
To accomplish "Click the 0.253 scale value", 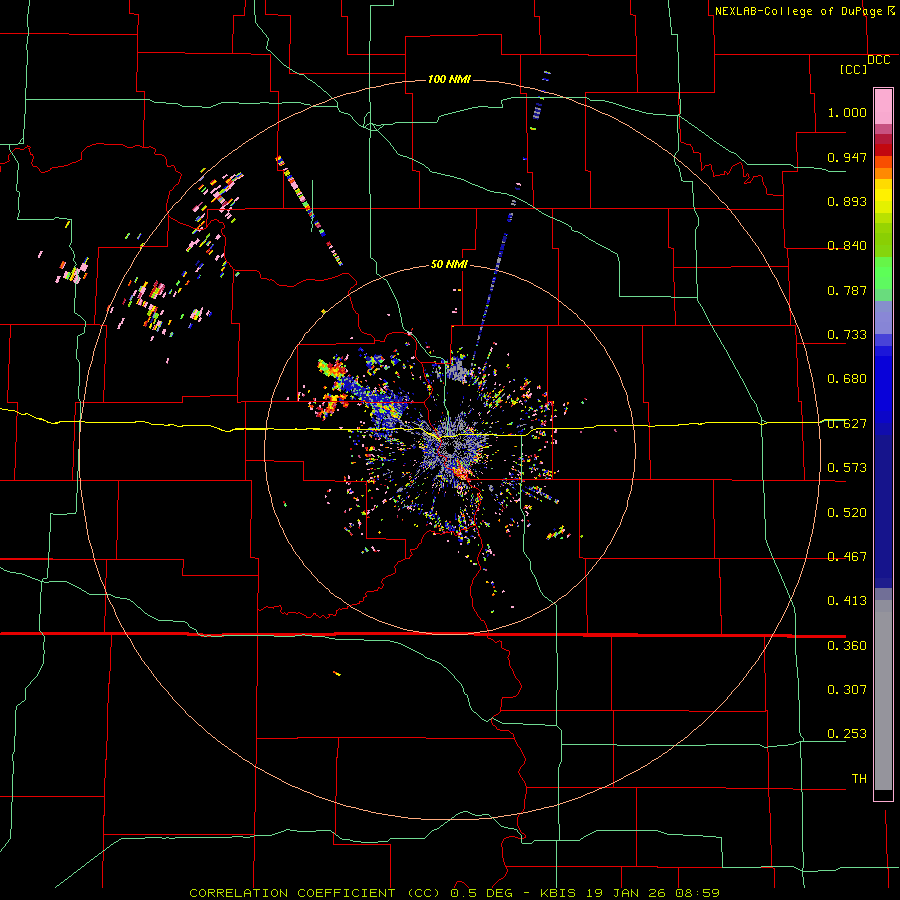I will 847,734.
